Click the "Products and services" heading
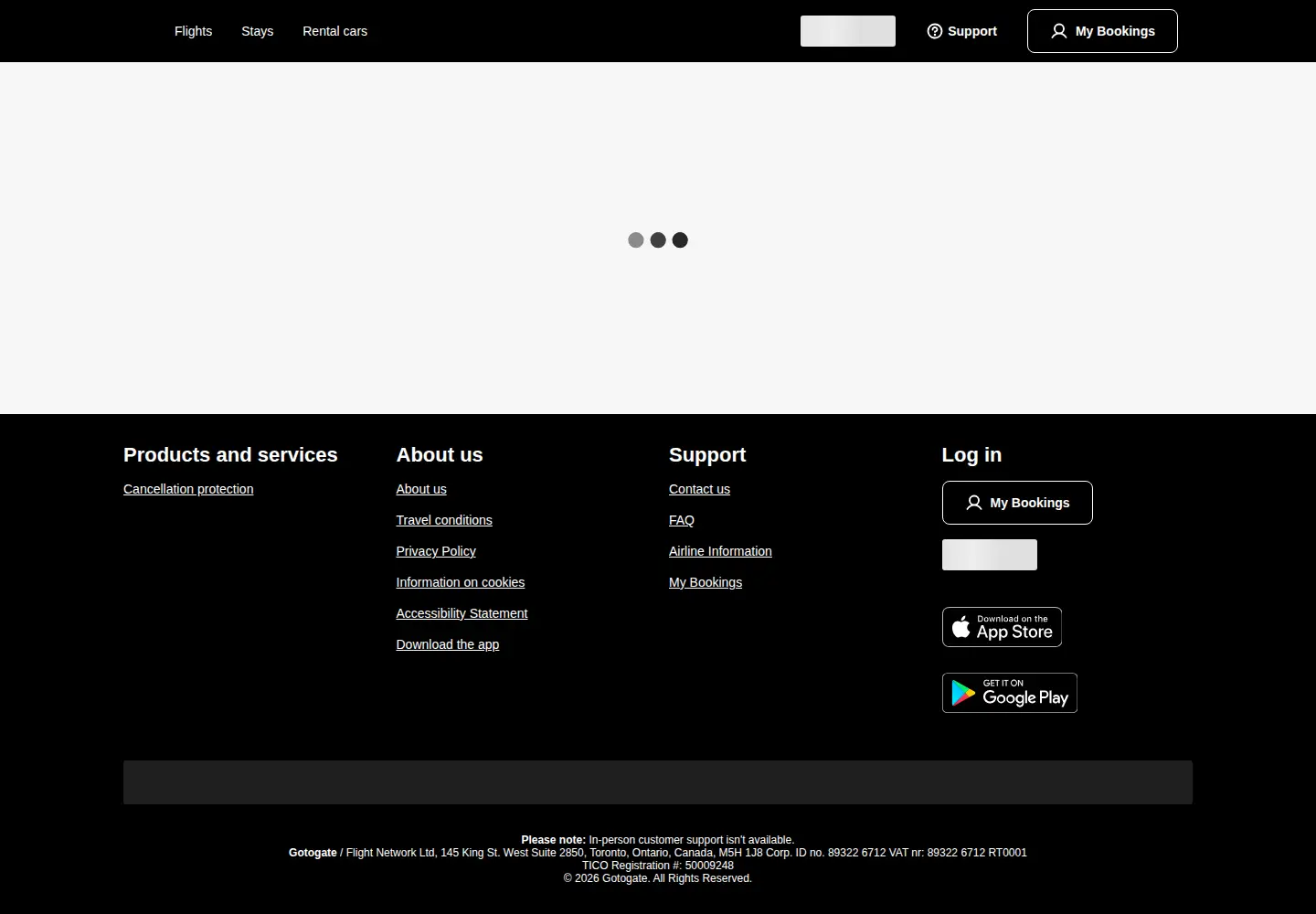Image resolution: width=1316 pixels, height=914 pixels. pos(230,454)
